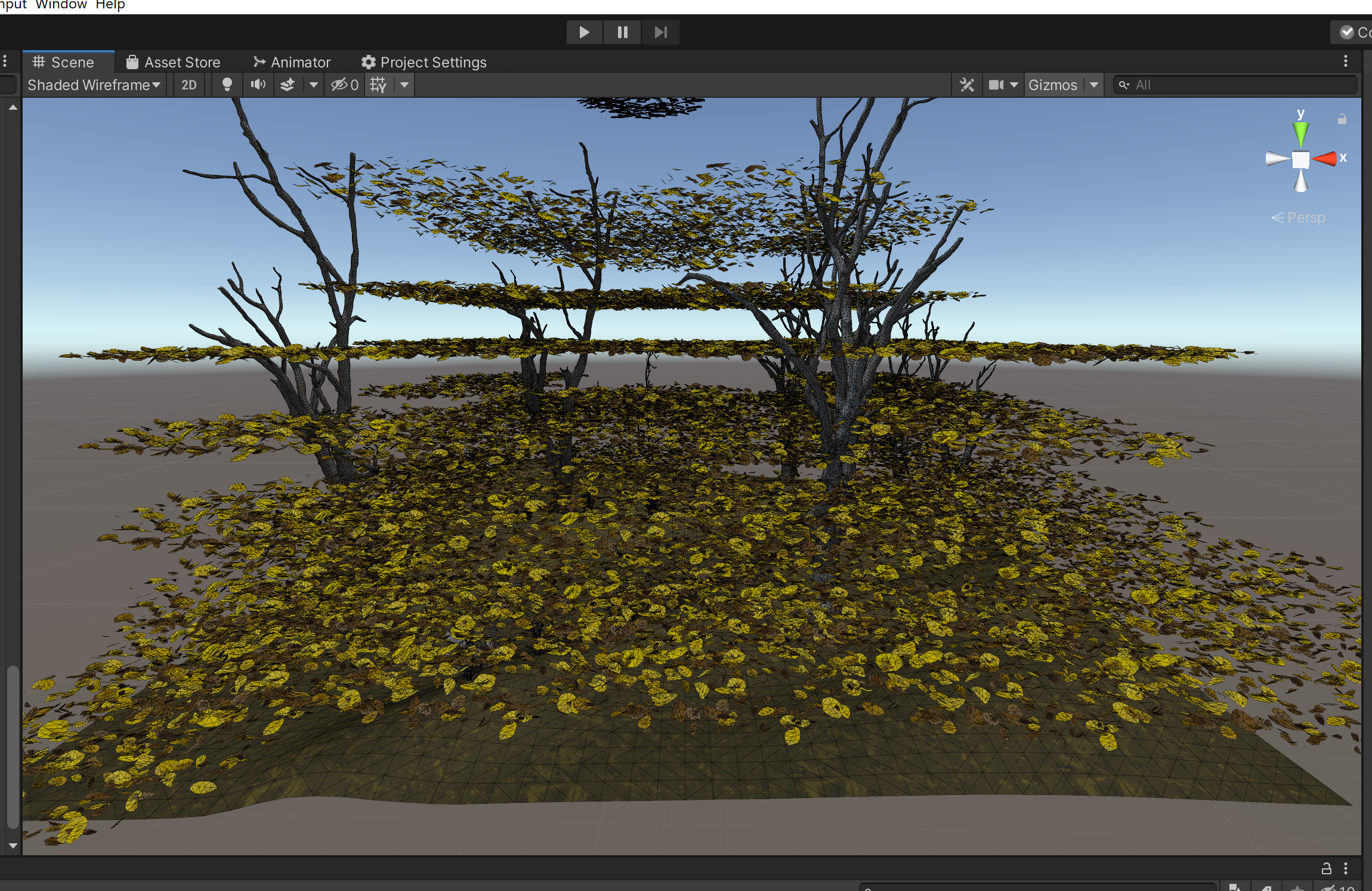The height and width of the screenshot is (891, 1372).
Task: Open the Asset Store tab
Action: (x=174, y=62)
